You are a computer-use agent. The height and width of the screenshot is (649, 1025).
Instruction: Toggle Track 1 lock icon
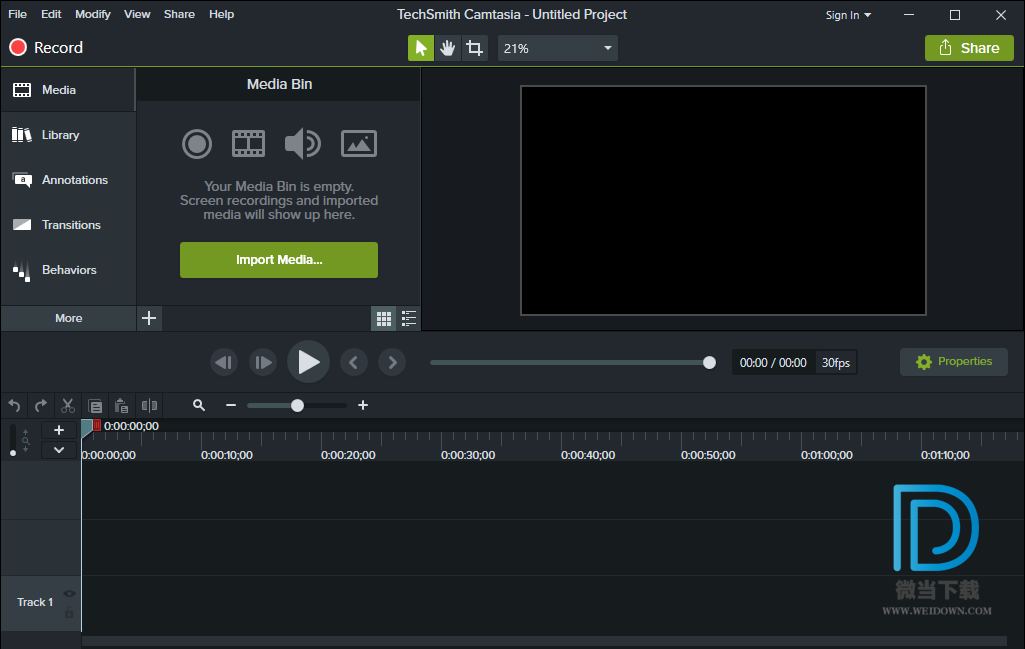[x=69, y=613]
